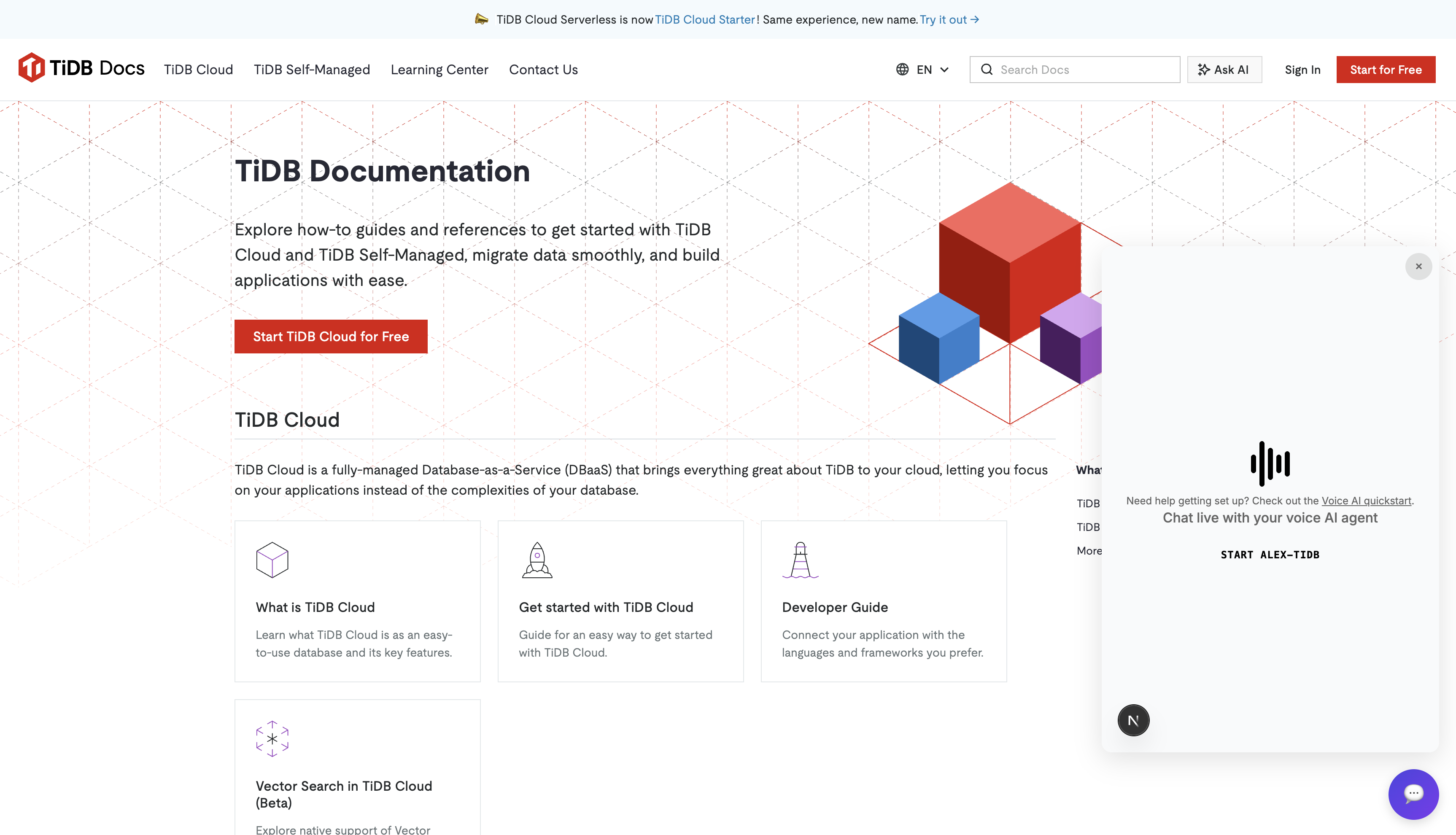Click the rocket icon on Get started card
This screenshot has height=835, width=1456.
coord(537,560)
